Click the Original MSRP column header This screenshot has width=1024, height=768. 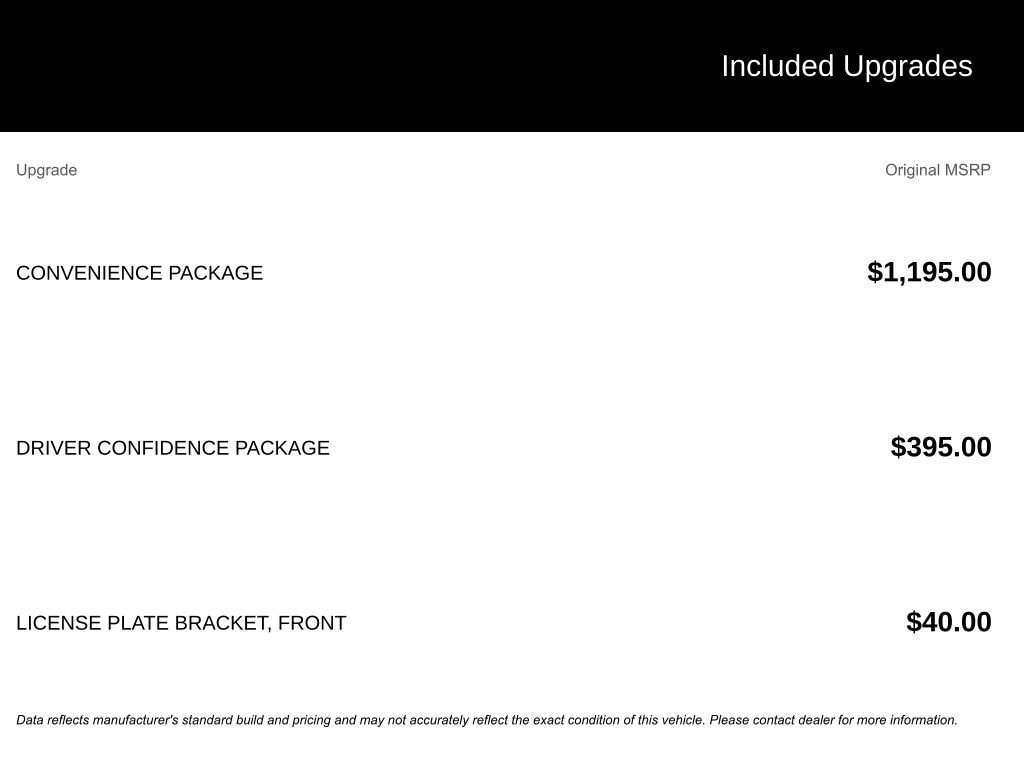click(937, 170)
